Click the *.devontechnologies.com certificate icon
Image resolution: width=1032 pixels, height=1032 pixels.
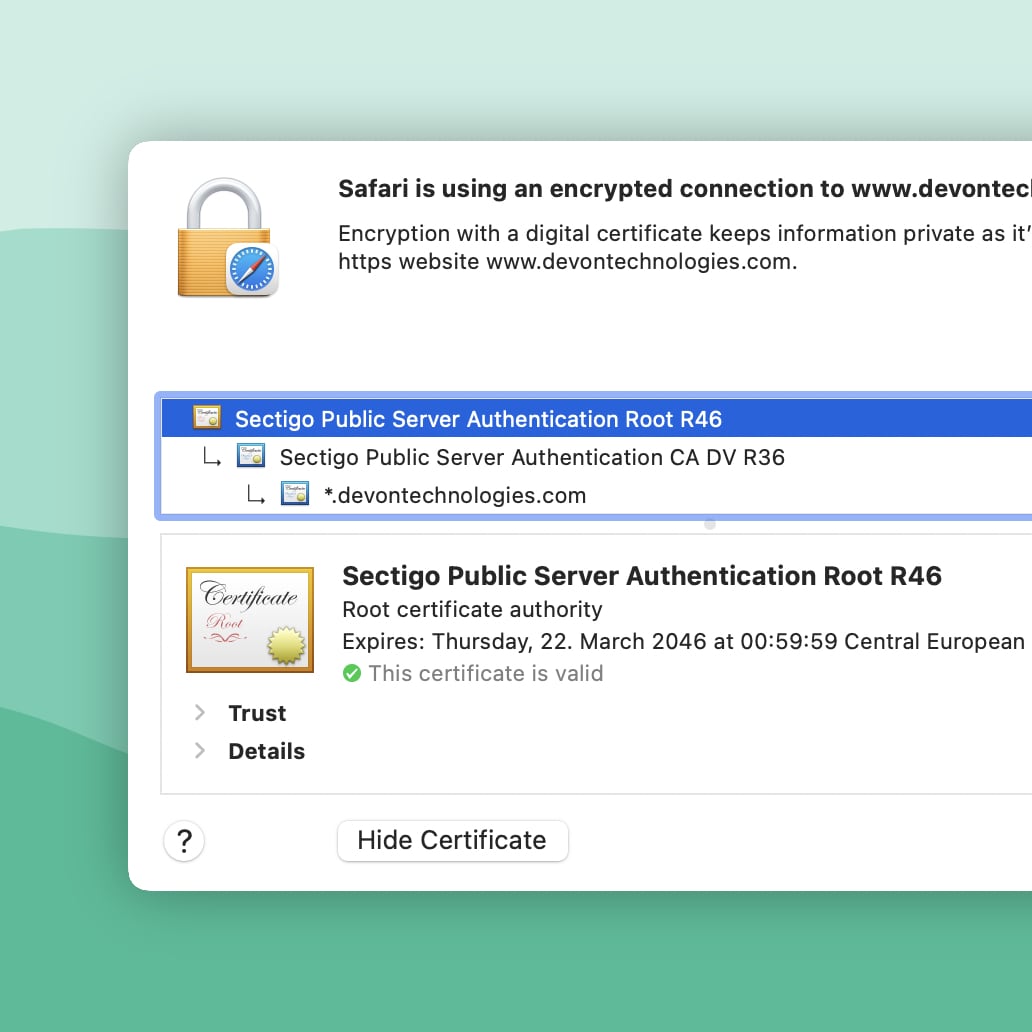[x=295, y=494]
